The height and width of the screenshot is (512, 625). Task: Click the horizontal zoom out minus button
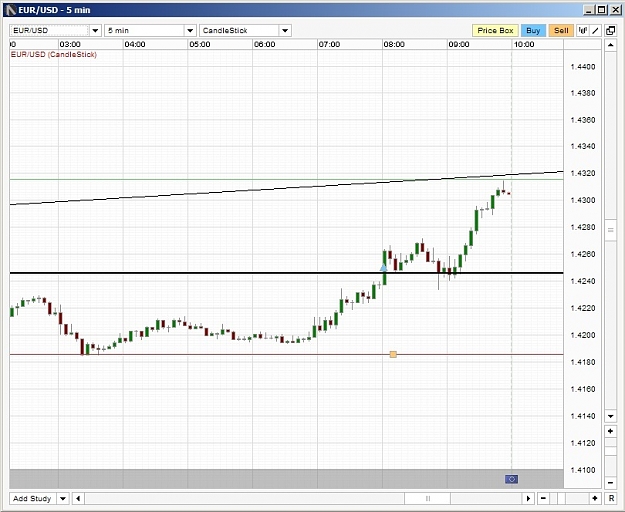(543, 498)
